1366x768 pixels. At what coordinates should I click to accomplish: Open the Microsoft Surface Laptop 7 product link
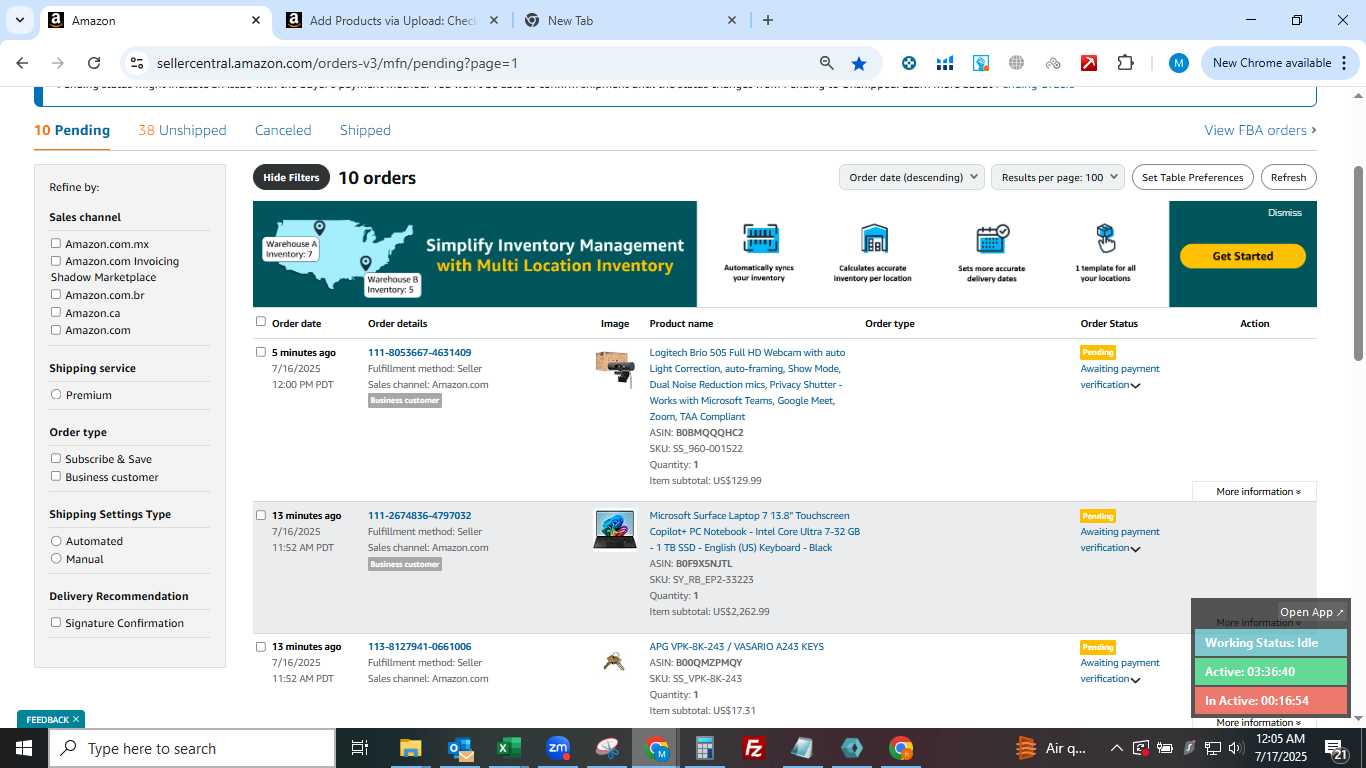click(x=754, y=531)
